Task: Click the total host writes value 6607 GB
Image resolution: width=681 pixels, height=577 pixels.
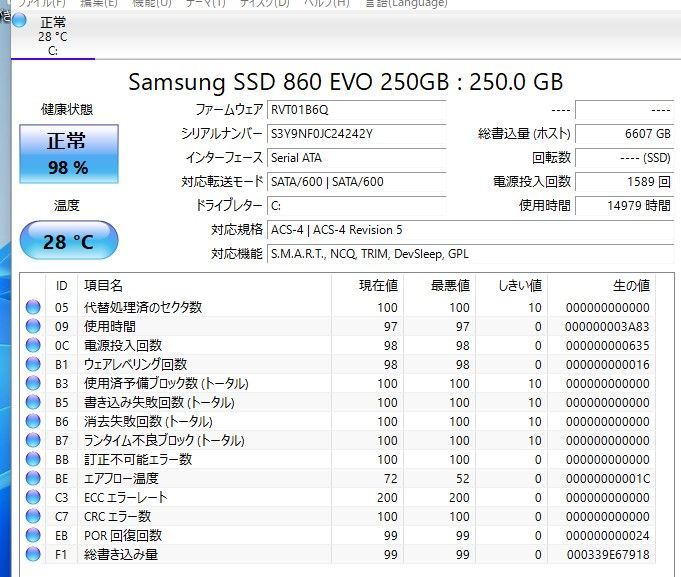Action: pyautogui.click(x=625, y=134)
